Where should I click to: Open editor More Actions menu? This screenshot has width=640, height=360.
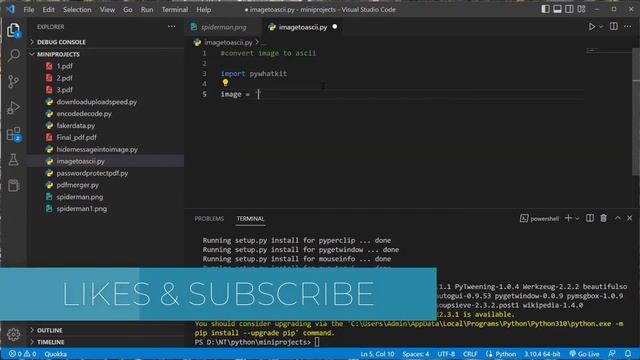pos(628,27)
